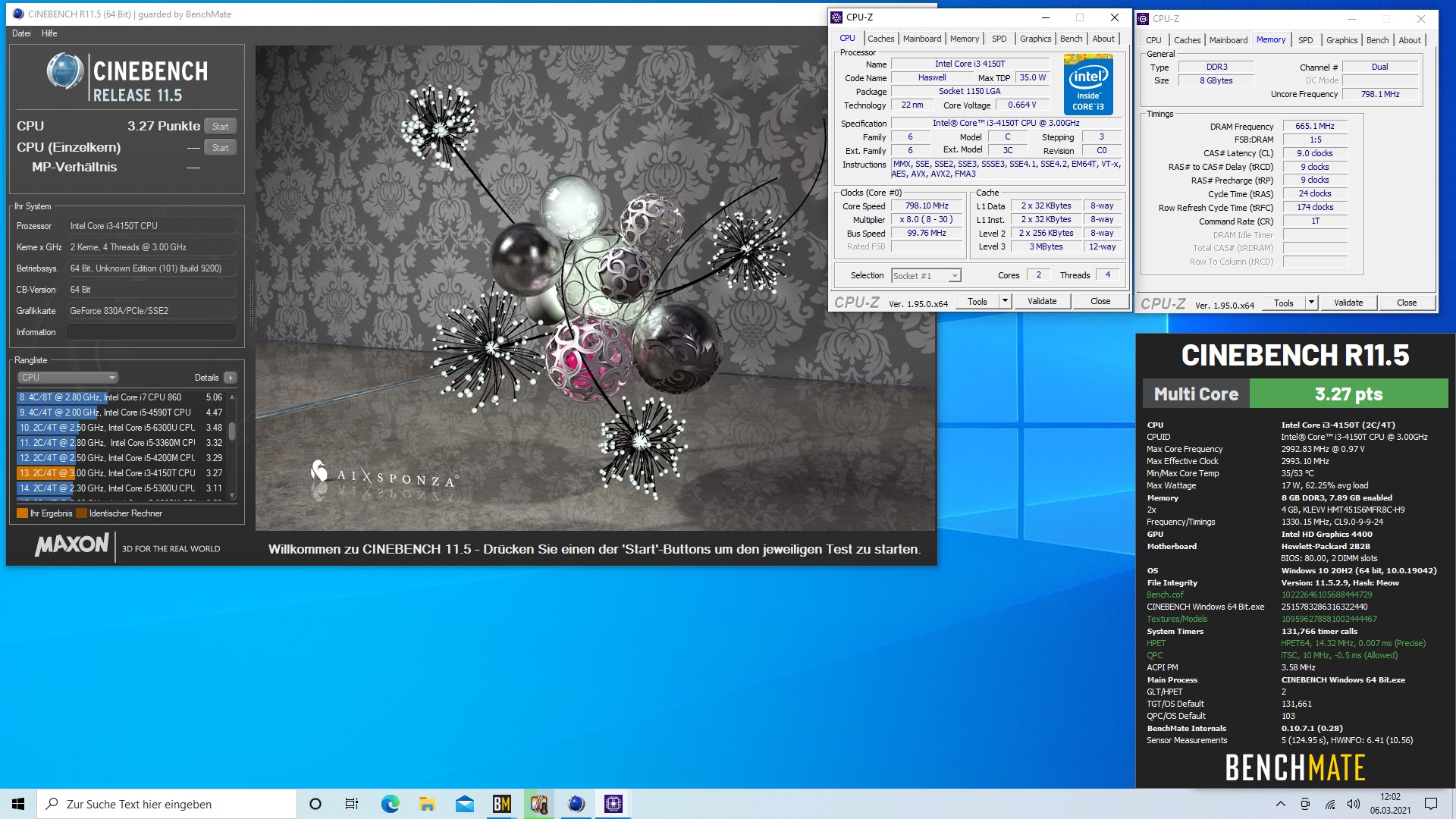Click Tools button in first CPU-Z window
1456x819 pixels.
coord(977,301)
